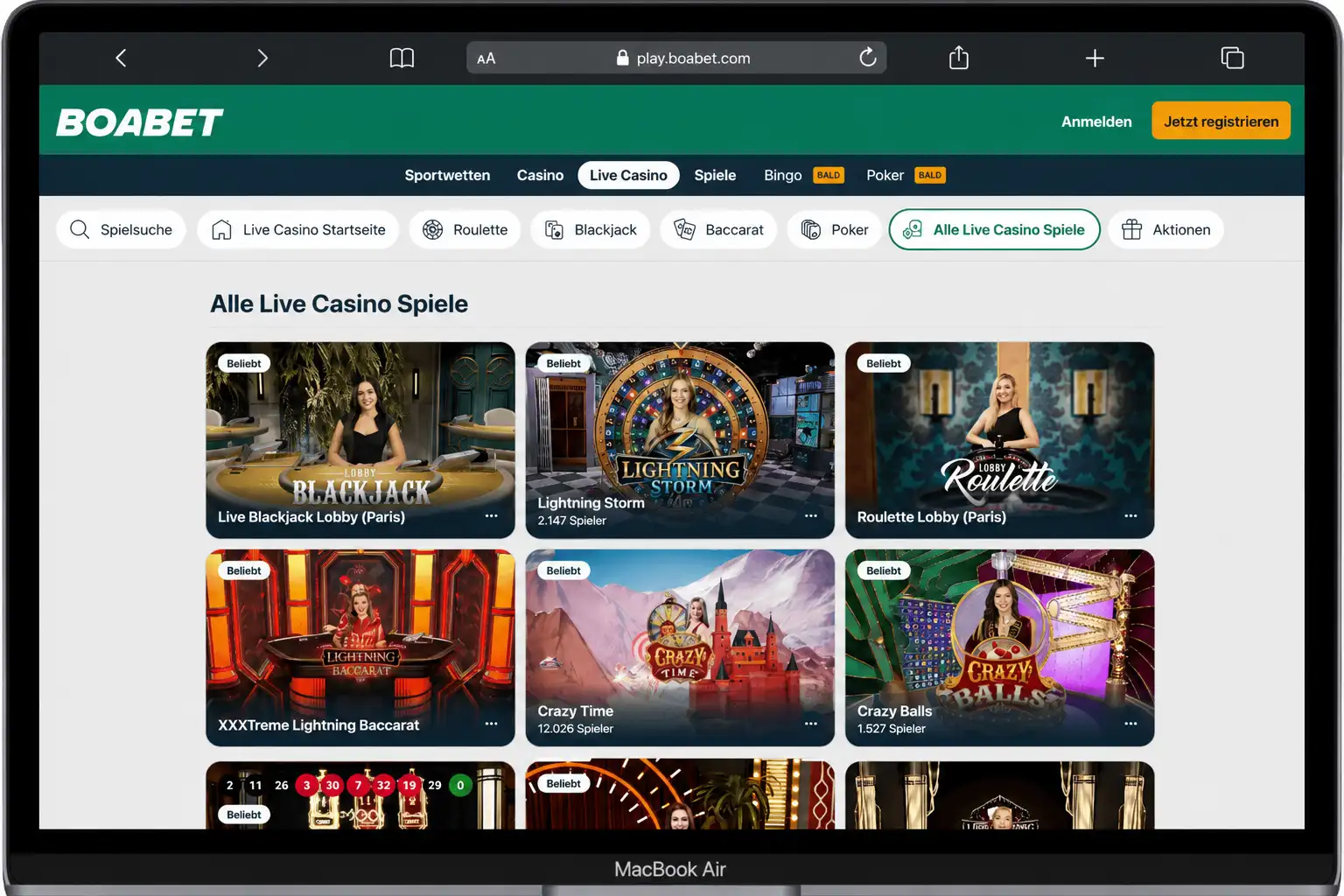Select Alle Live Casino Spiele filter
This screenshot has height=896, width=1344.
tap(994, 229)
